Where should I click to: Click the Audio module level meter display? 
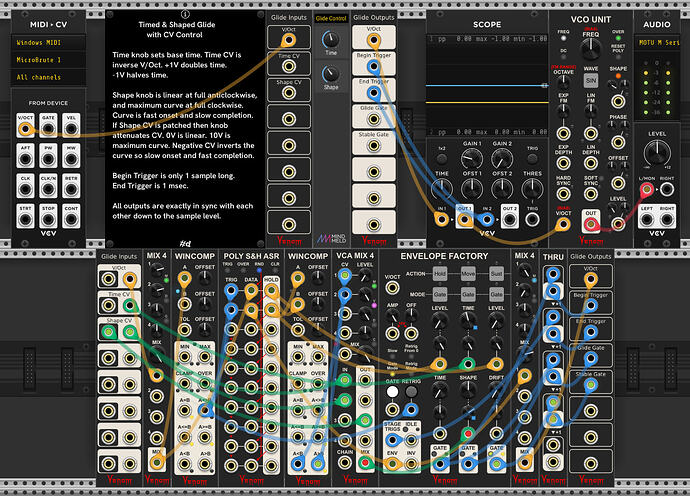[657, 87]
